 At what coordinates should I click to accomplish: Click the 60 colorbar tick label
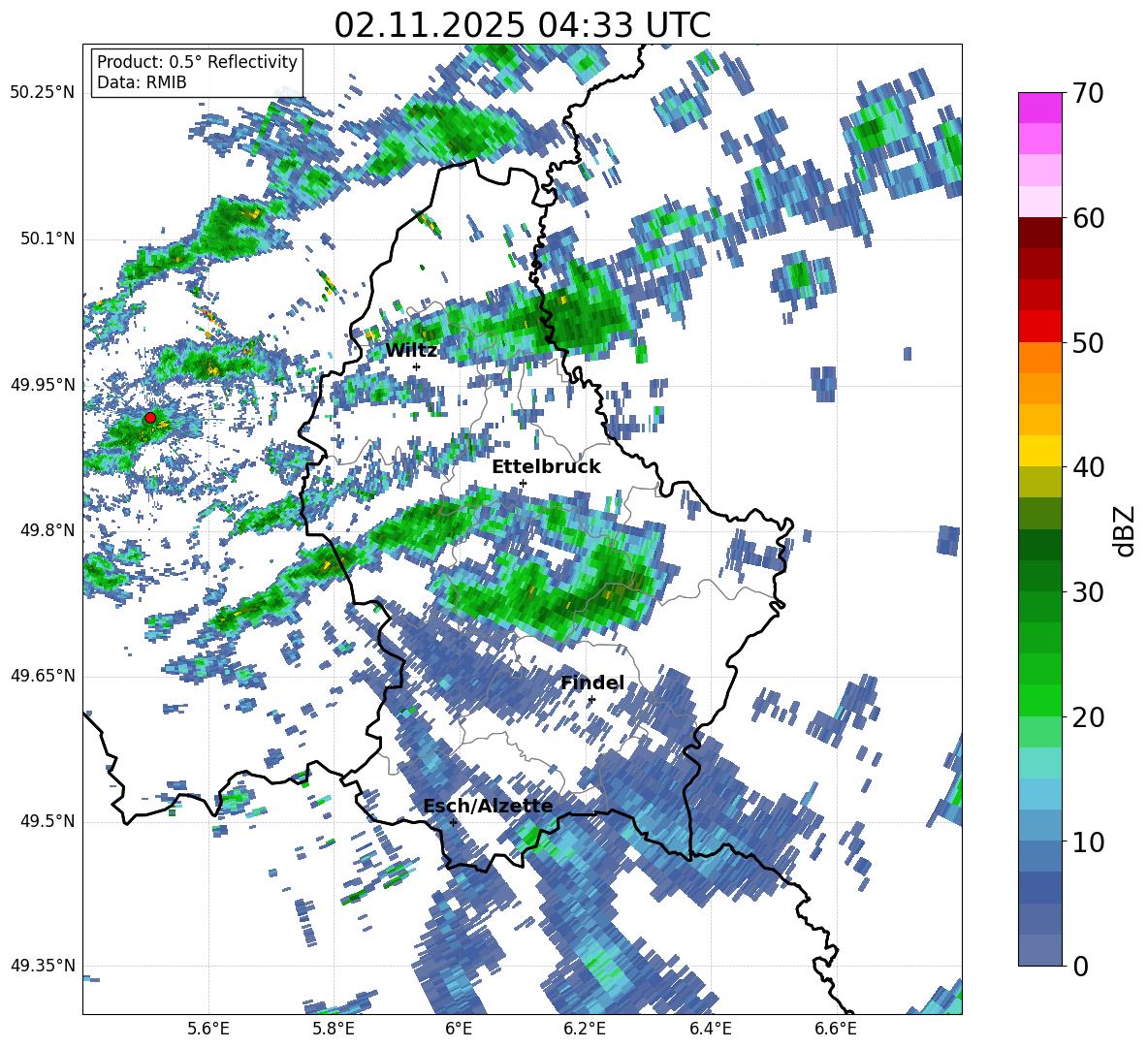[1088, 218]
